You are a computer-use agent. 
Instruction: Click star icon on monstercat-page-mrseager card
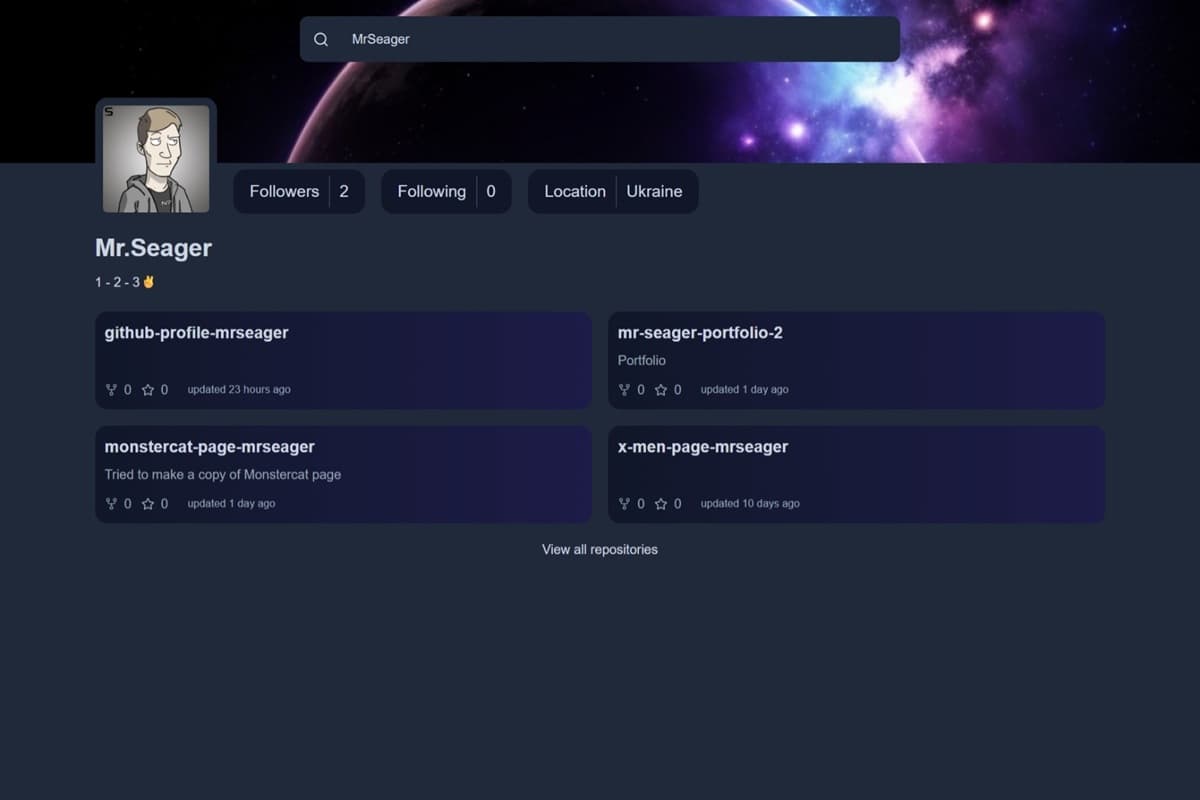click(x=148, y=503)
